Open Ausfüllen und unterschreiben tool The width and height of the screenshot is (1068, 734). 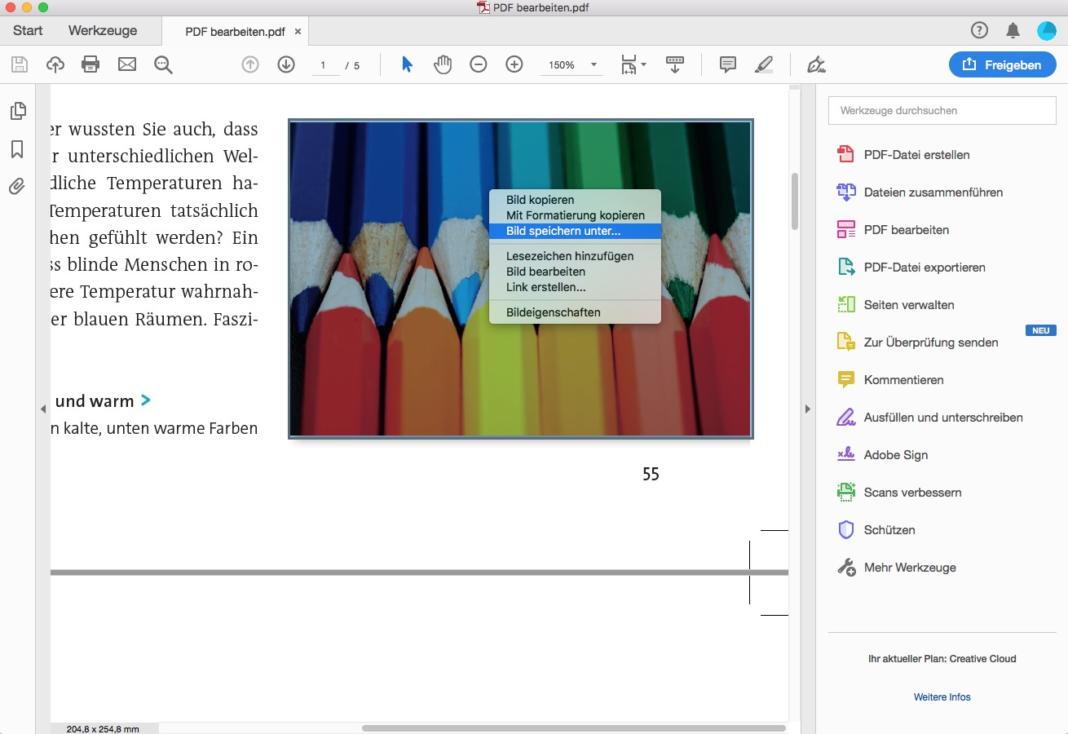click(x=930, y=417)
